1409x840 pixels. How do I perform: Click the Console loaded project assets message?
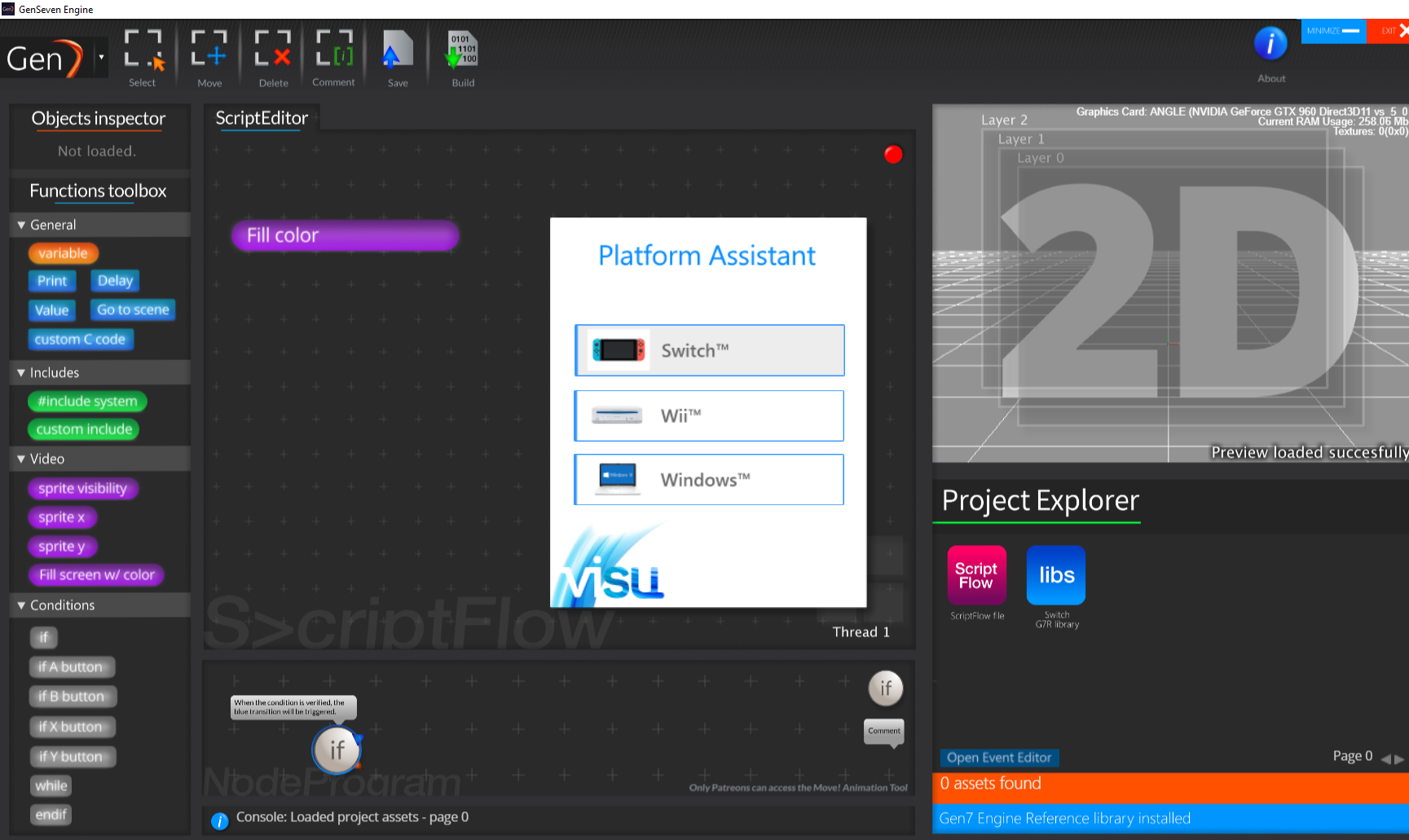coord(352,817)
